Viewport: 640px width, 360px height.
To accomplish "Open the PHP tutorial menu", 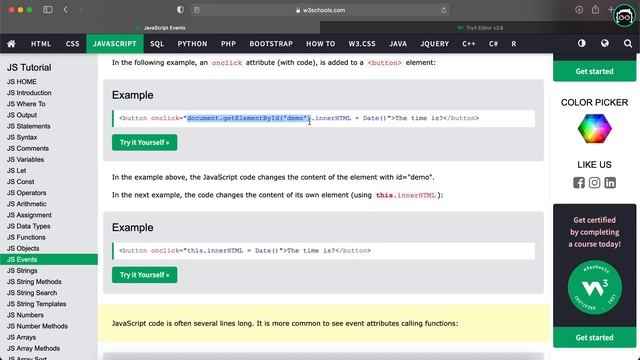I will coord(228,44).
